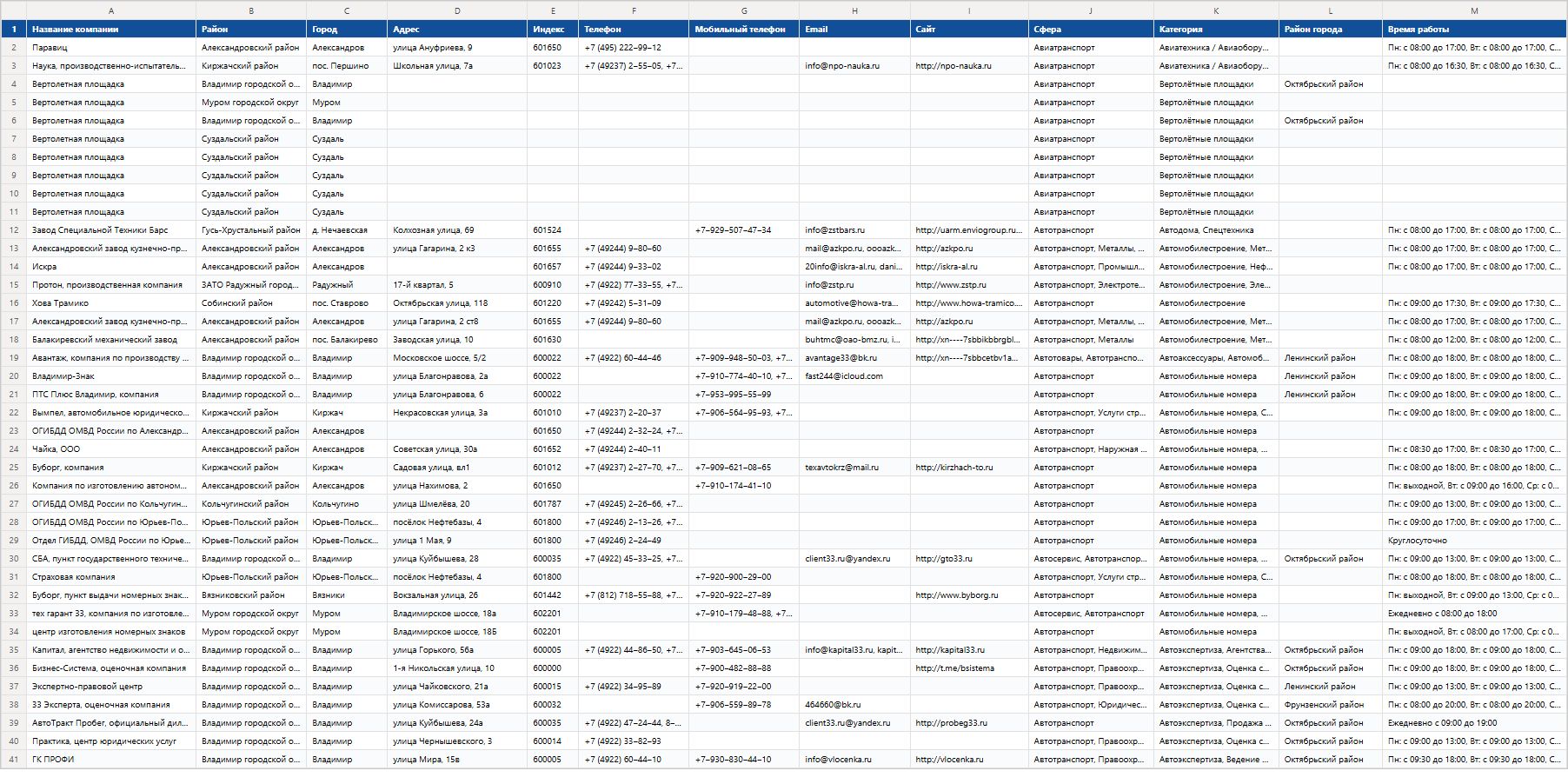This screenshot has width=1568, height=784.
Task: Select the address 'Колхозная улица, 69'
Action: tap(457, 230)
